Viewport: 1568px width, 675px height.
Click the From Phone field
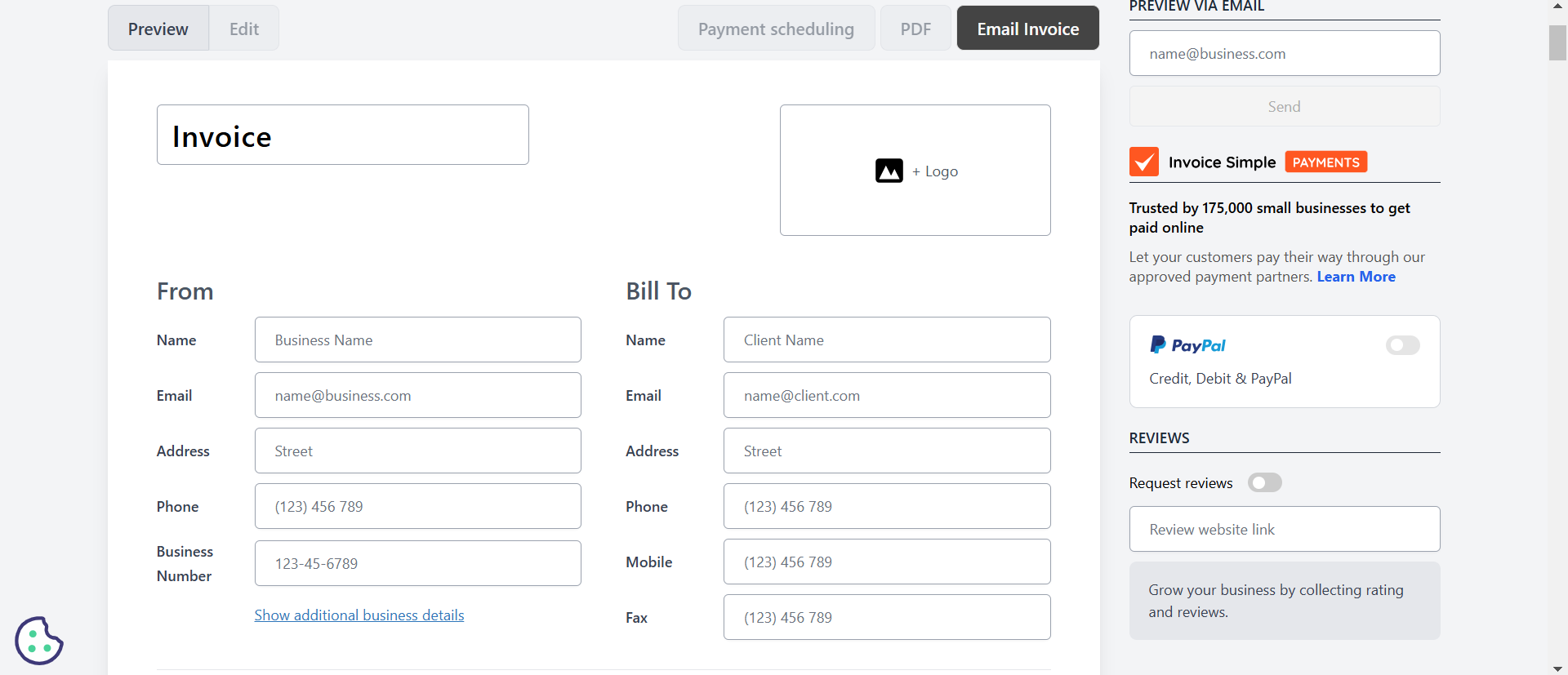click(418, 506)
